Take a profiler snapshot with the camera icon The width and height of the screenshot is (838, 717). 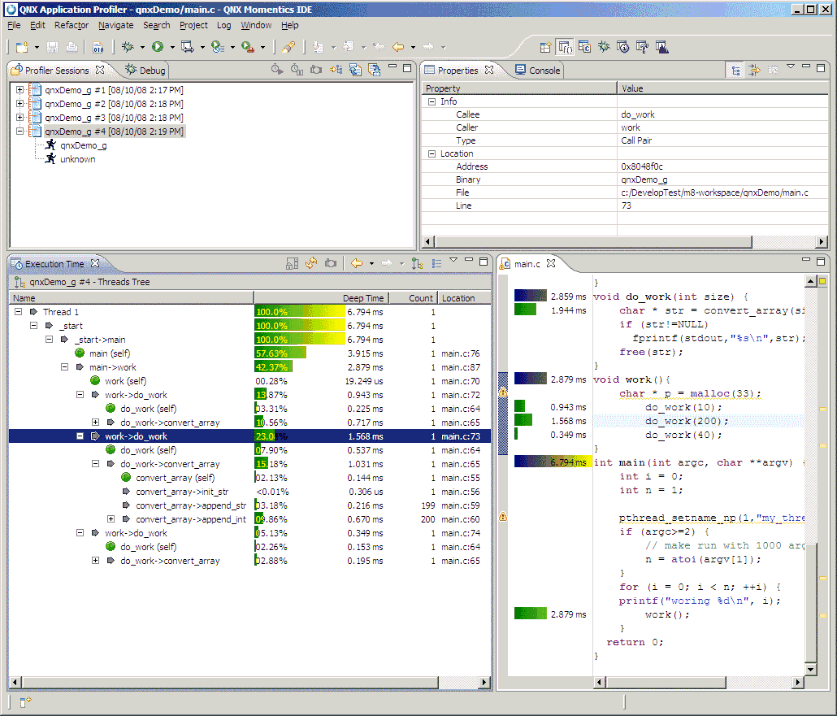315,70
